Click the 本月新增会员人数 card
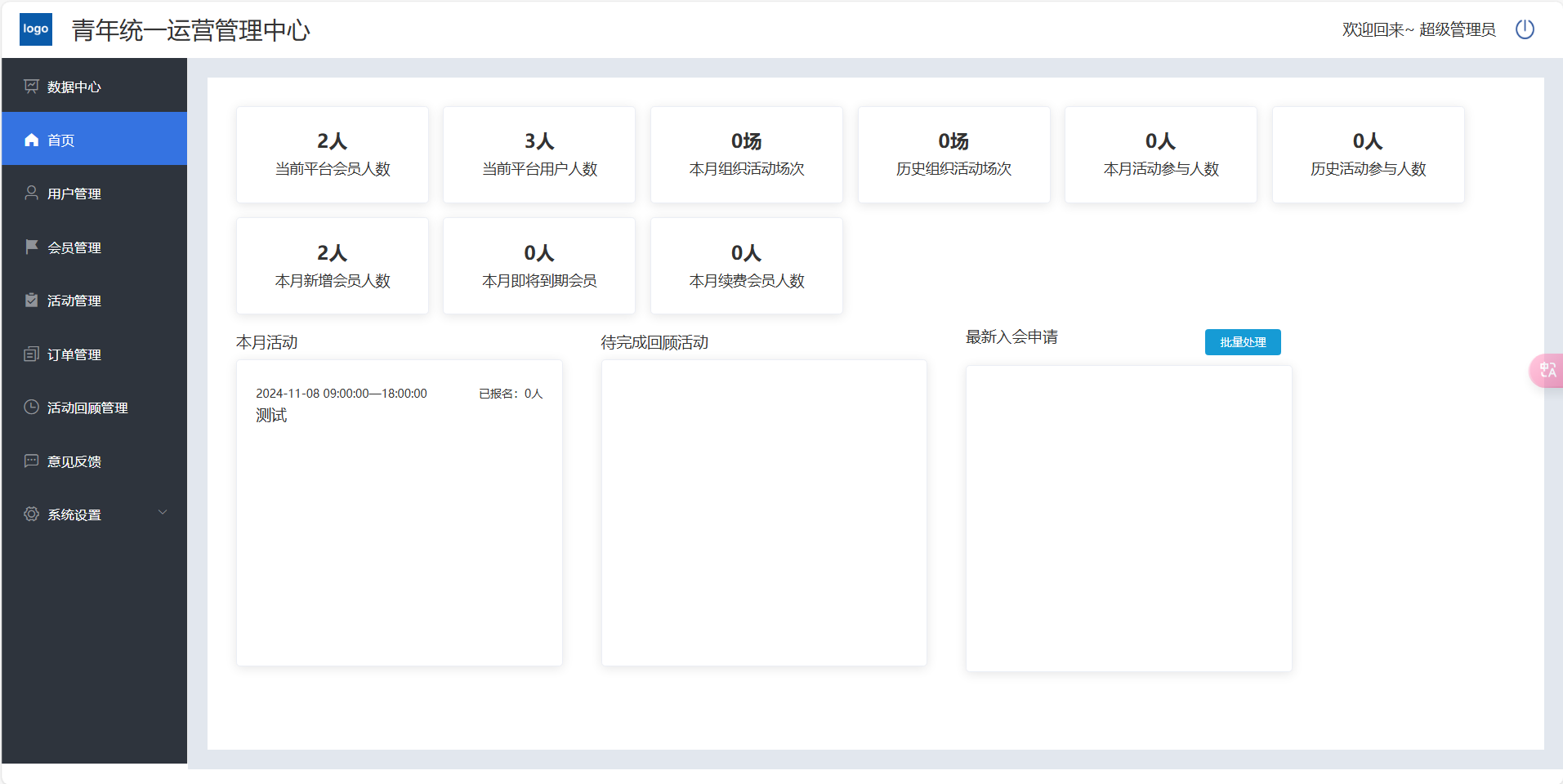1563x784 pixels. [x=333, y=266]
